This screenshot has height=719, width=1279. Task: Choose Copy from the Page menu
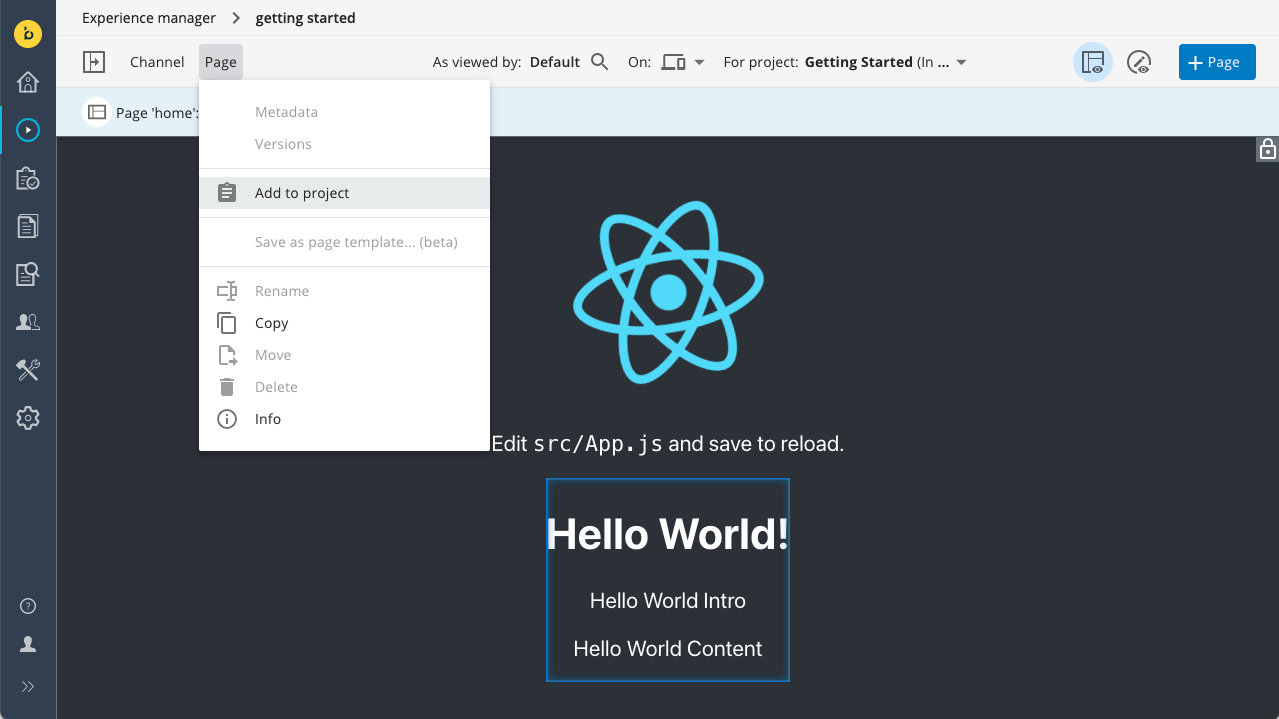pyautogui.click(x=344, y=323)
